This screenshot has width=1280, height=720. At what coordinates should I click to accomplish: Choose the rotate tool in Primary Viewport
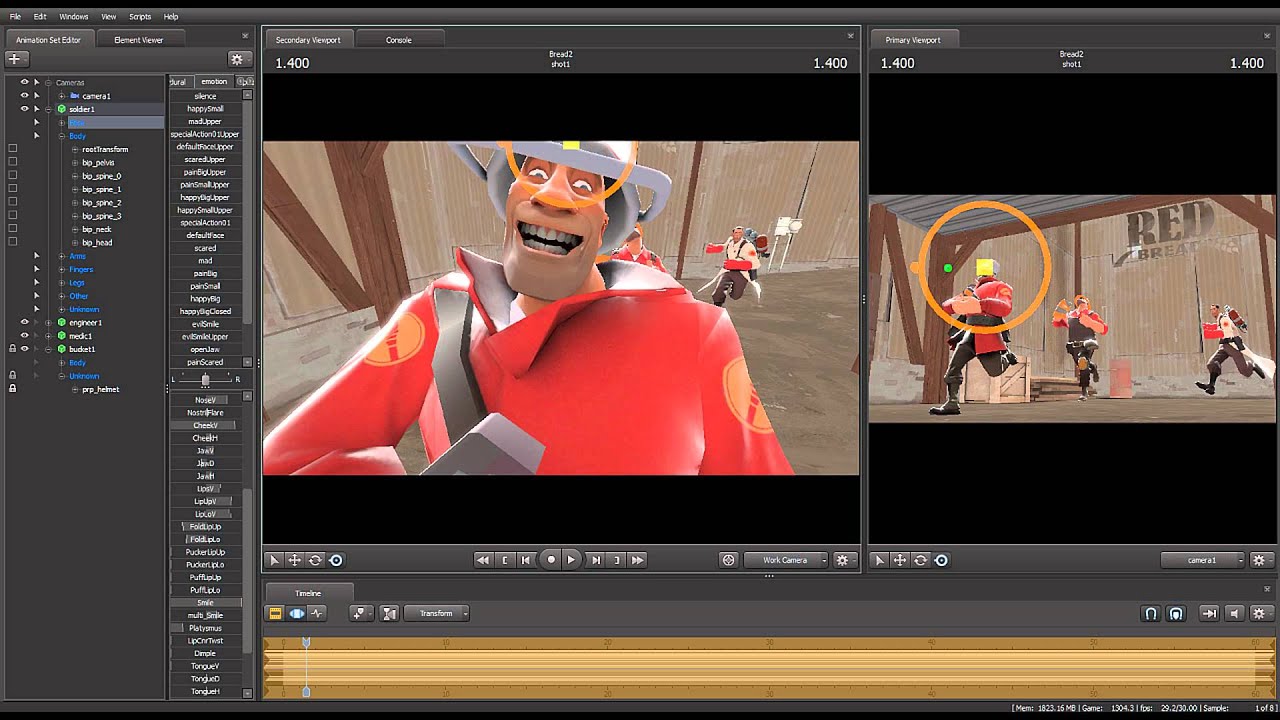point(920,560)
